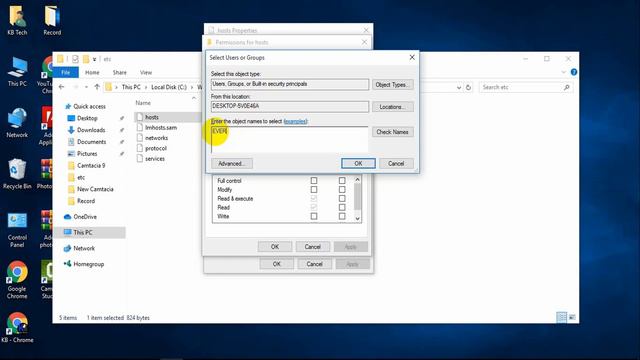Click the Up arrow in File Explorer
640x360 pixels.
[x=97, y=87]
